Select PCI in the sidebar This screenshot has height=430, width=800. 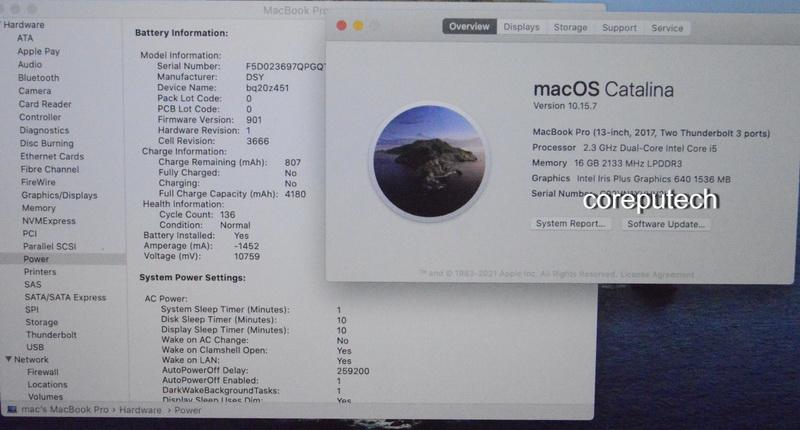tap(30, 233)
